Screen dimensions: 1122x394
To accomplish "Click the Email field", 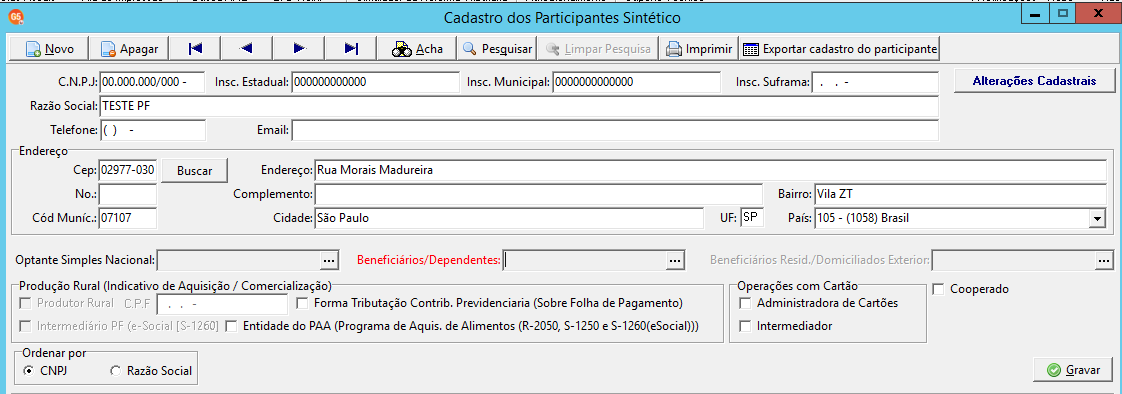I will click(x=615, y=130).
